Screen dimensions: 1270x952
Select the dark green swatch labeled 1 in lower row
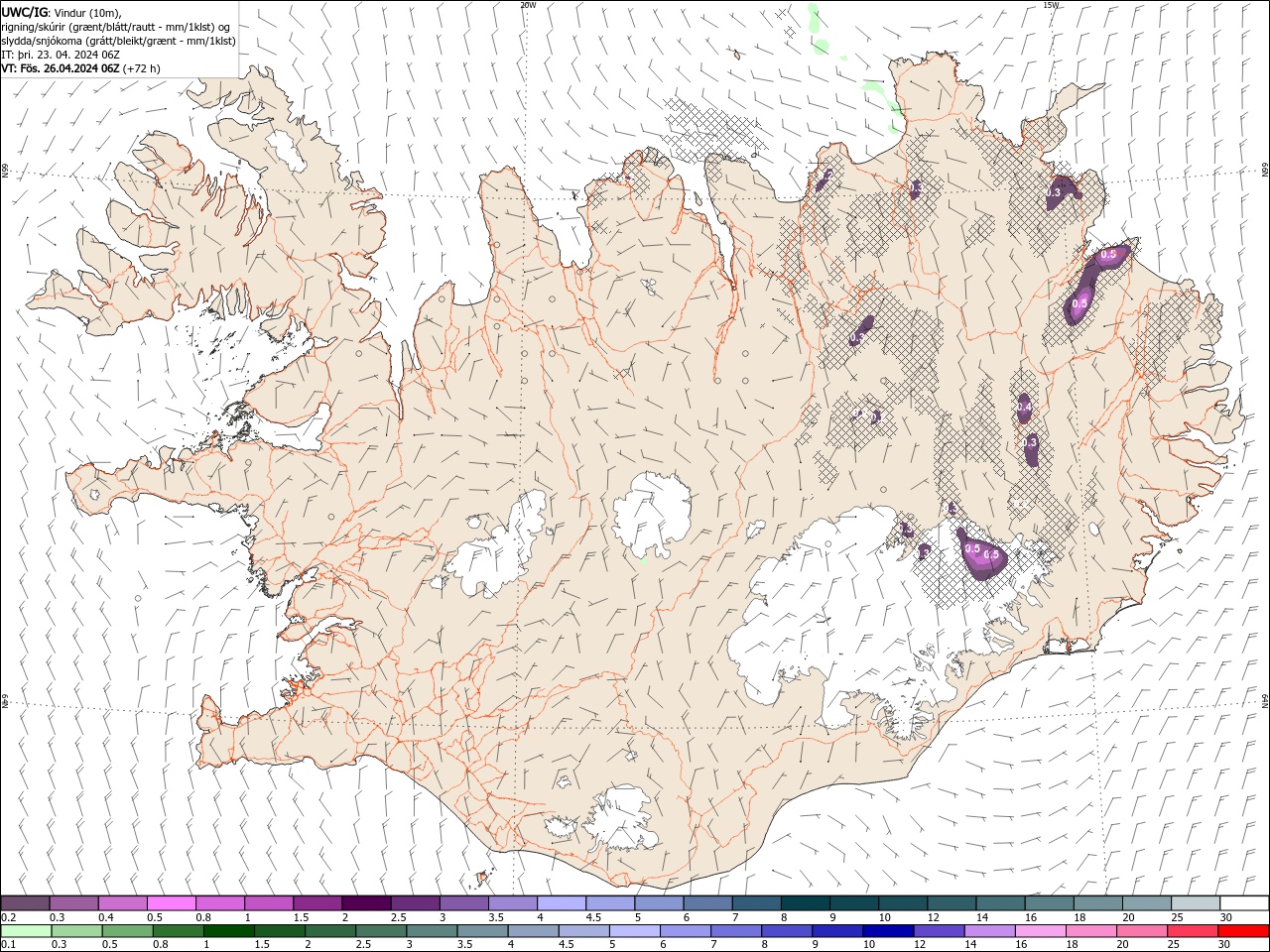(228, 931)
